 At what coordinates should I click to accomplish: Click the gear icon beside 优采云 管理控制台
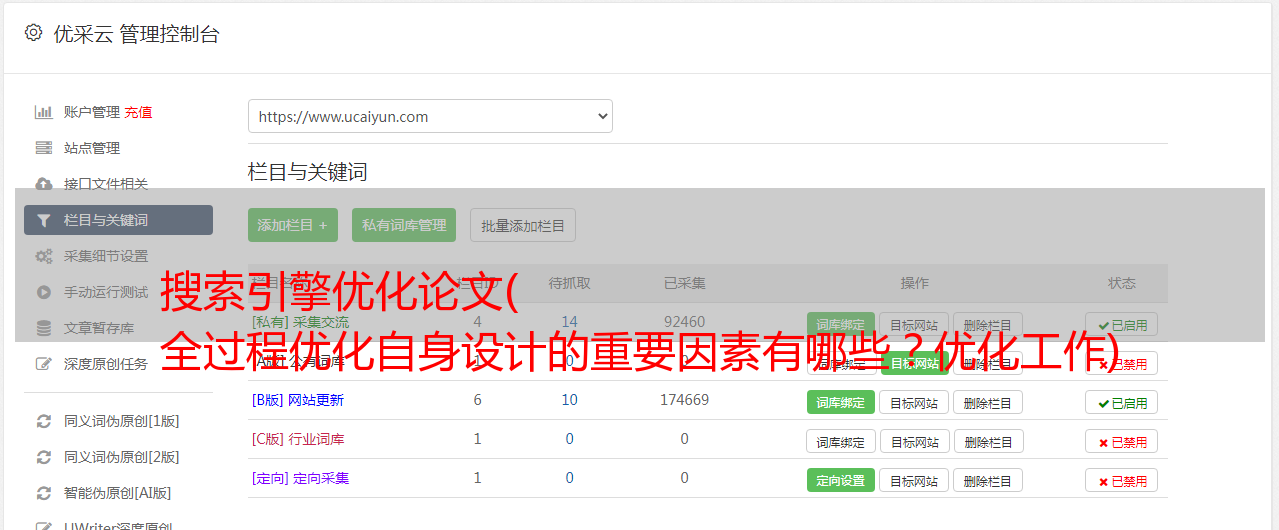[33, 33]
